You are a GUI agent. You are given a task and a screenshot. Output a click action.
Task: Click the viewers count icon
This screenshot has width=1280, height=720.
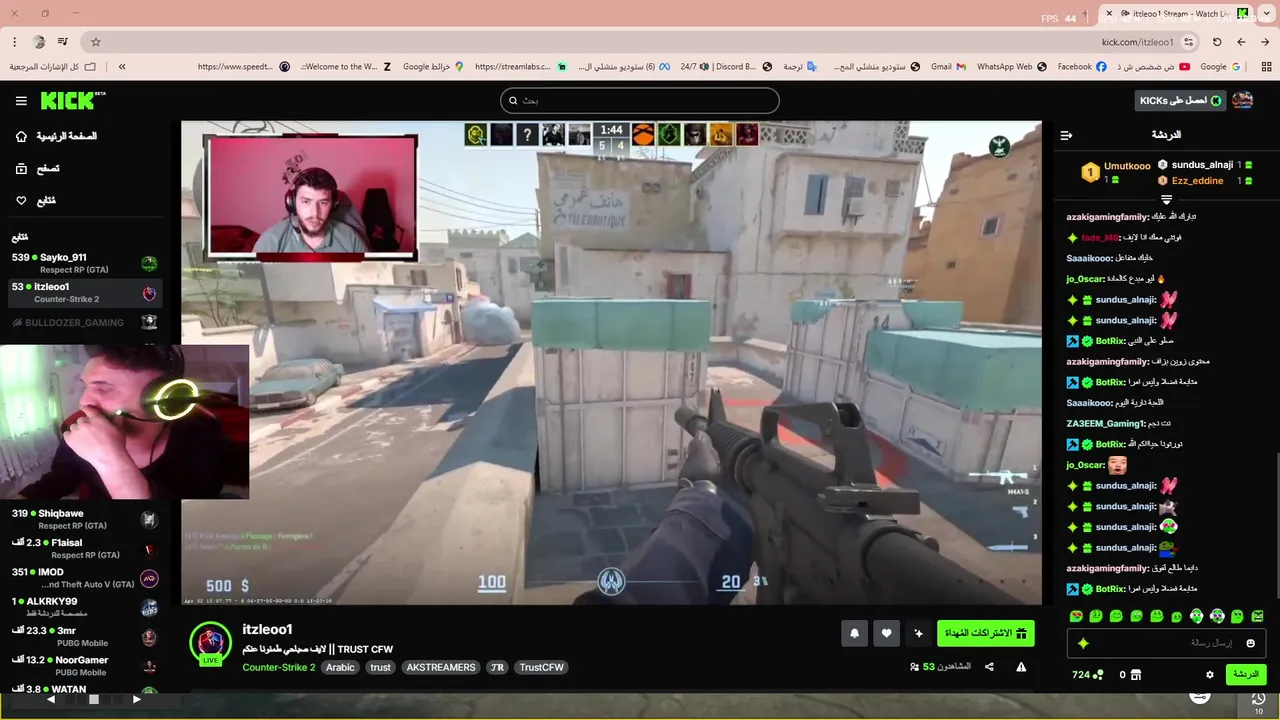pos(914,667)
